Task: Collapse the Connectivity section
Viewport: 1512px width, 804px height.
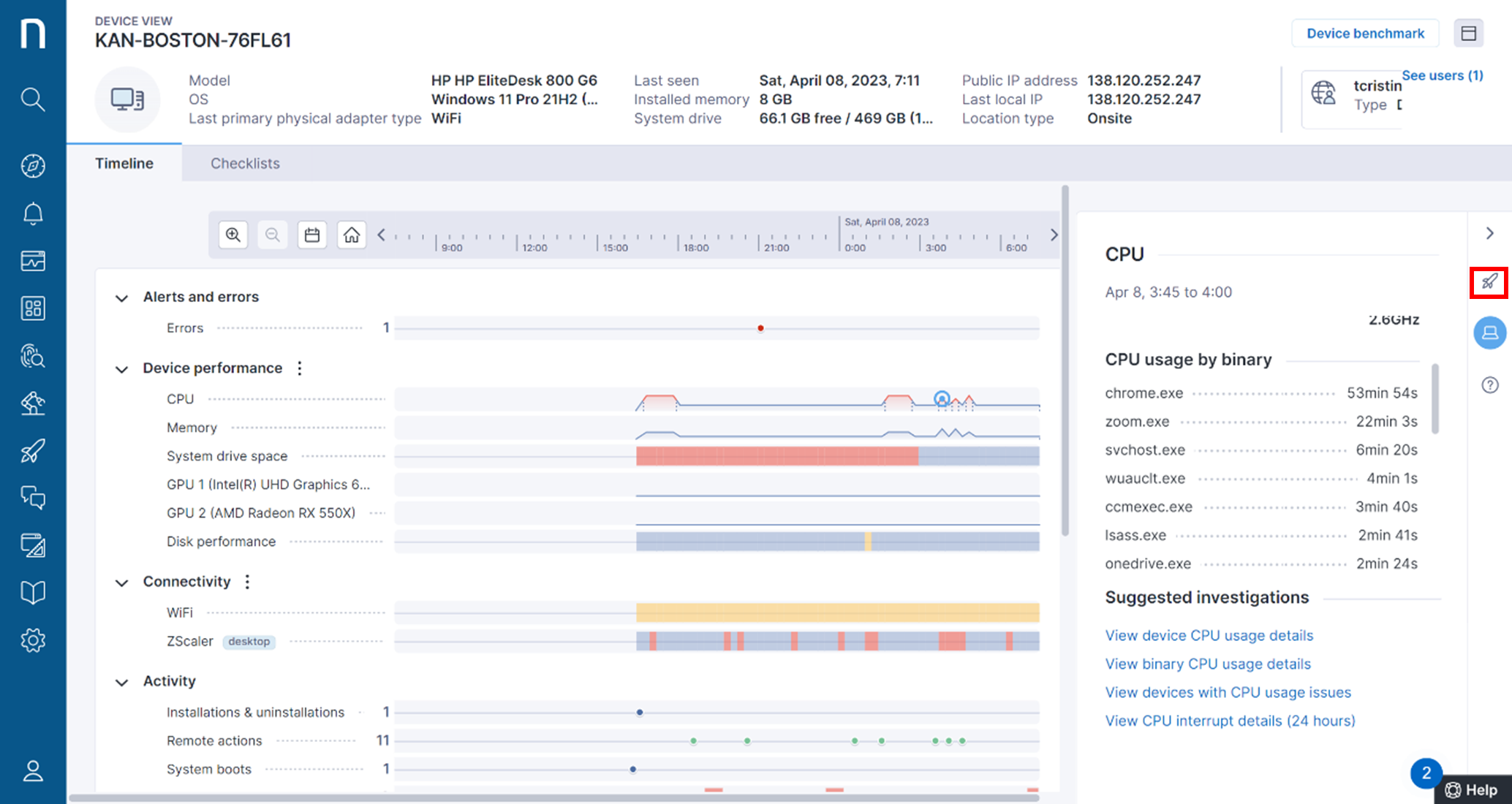Action: tap(122, 583)
